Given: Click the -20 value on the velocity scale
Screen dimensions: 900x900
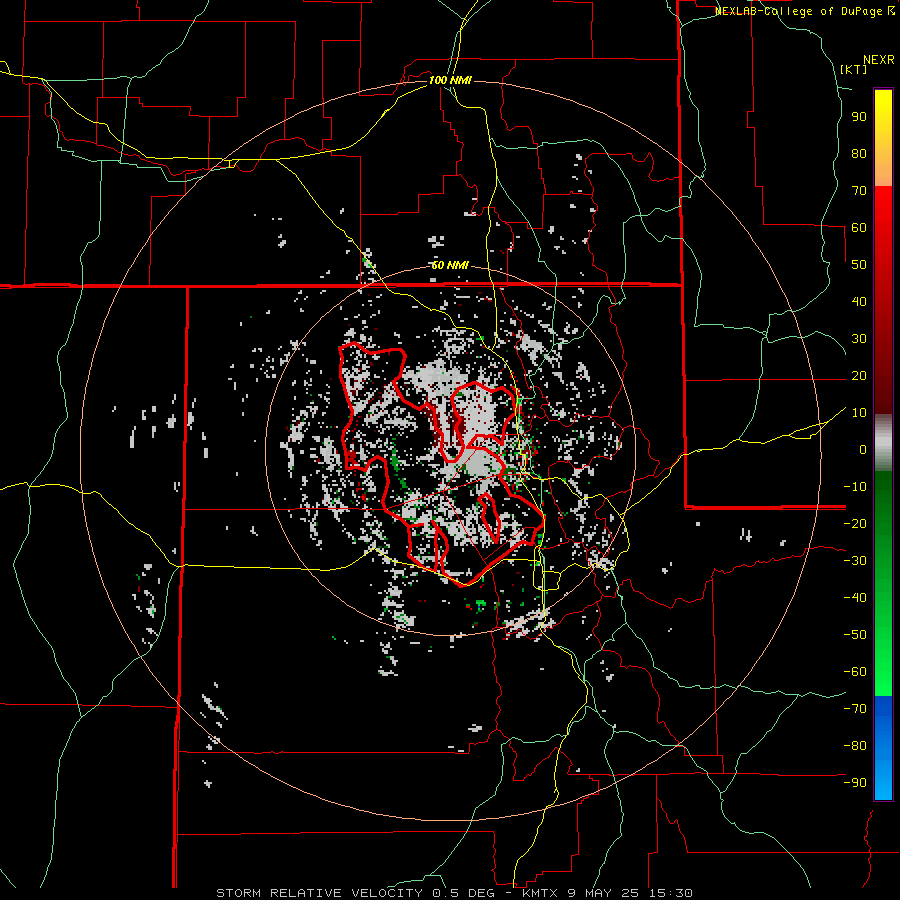Looking at the screenshot, I should tap(855, 523).
